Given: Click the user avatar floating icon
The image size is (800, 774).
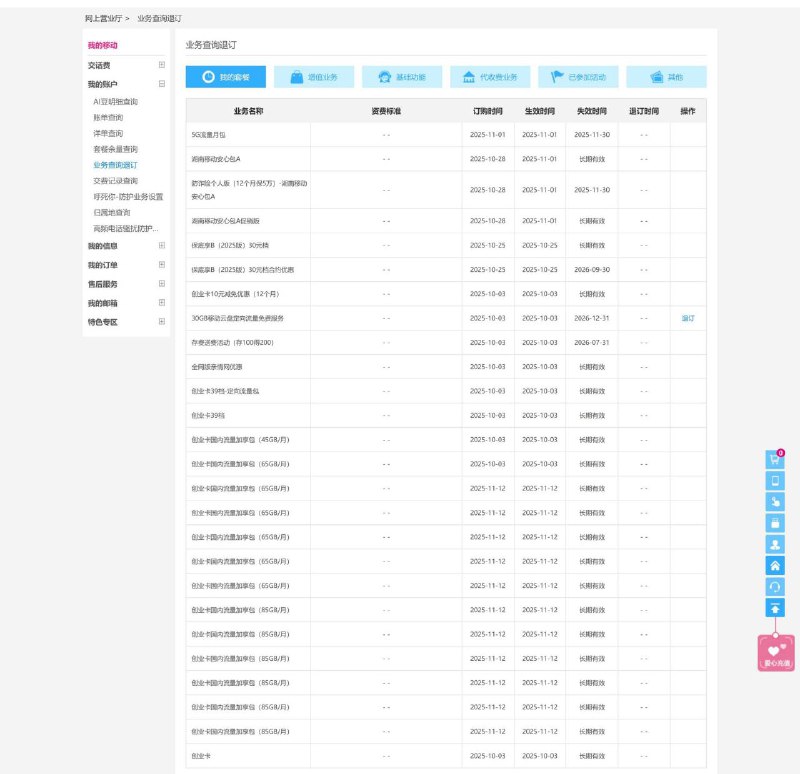Looking at the screenshot, I should pyautogui.click(x=774, y=544).
